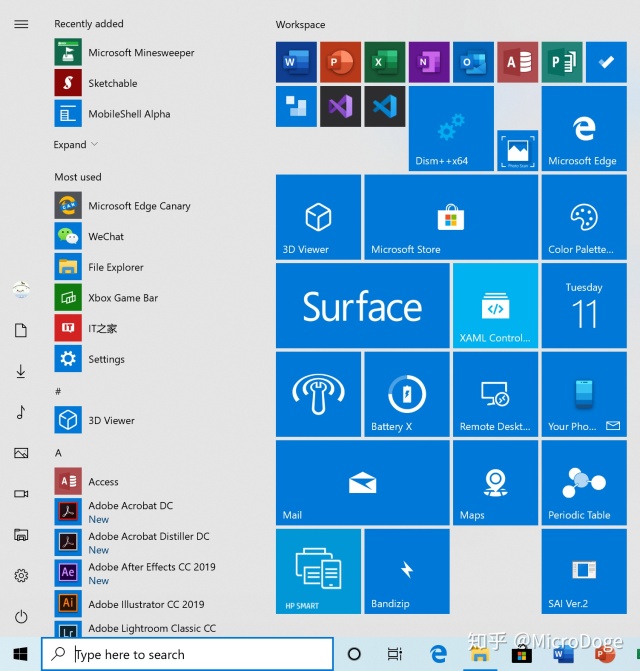Launch the Color Palette tile
Screen dimensions: 640x671
pos(584,217)
